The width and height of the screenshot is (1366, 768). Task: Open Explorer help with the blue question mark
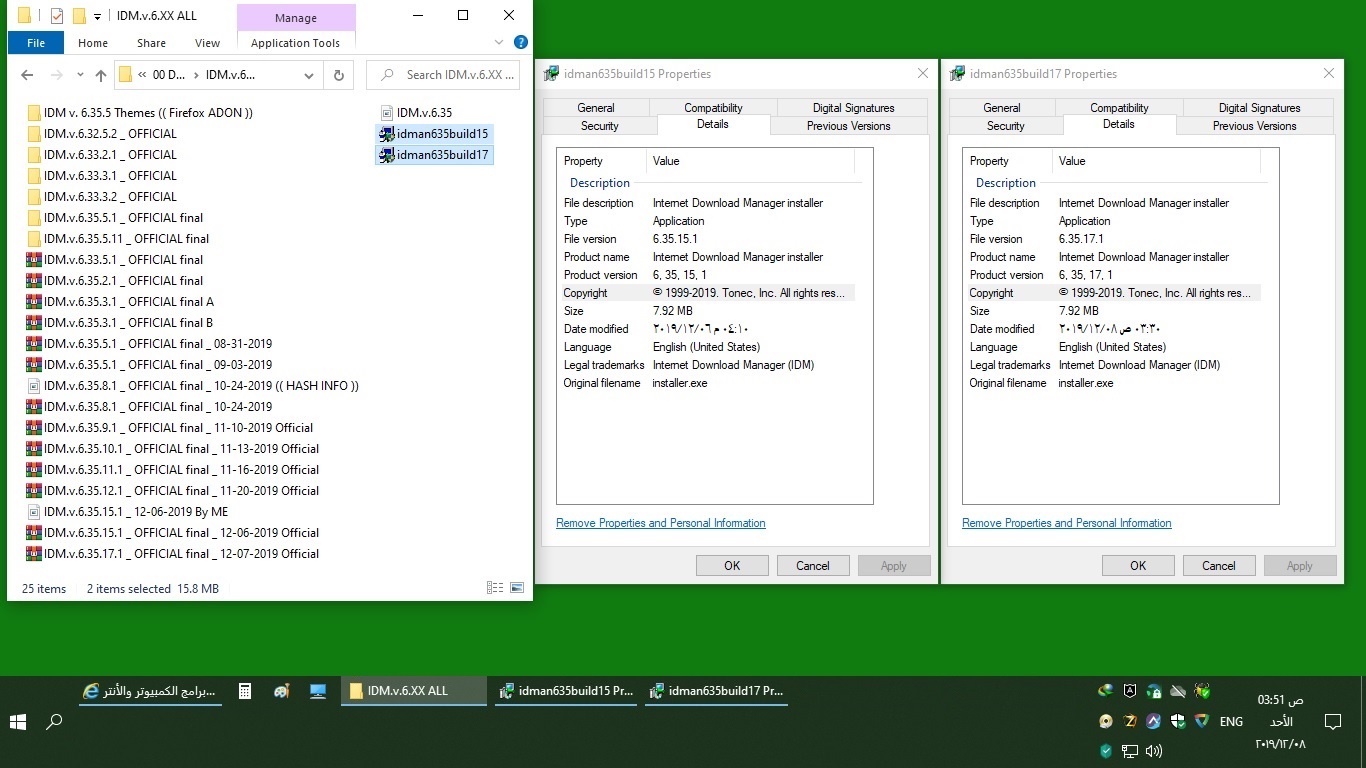click(x=520, y=42)
